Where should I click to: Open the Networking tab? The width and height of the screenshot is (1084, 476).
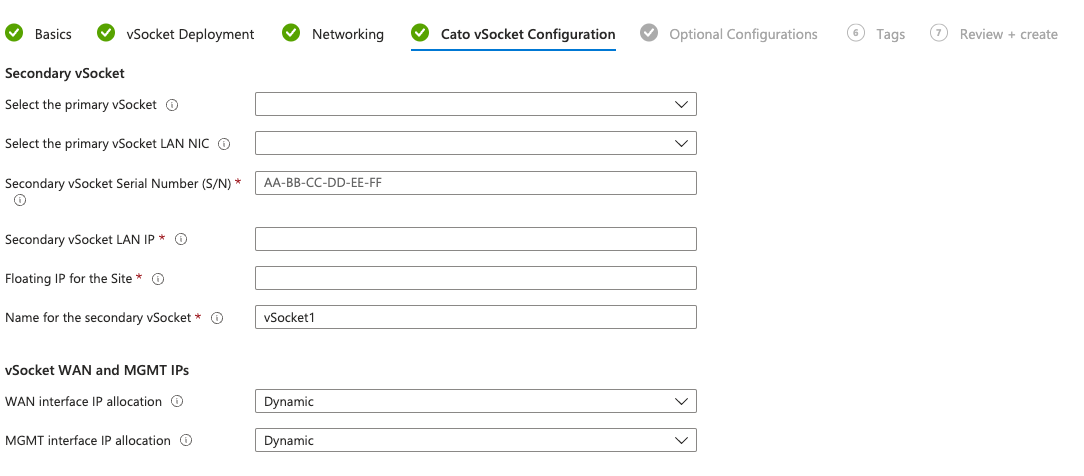coord(347,34)
